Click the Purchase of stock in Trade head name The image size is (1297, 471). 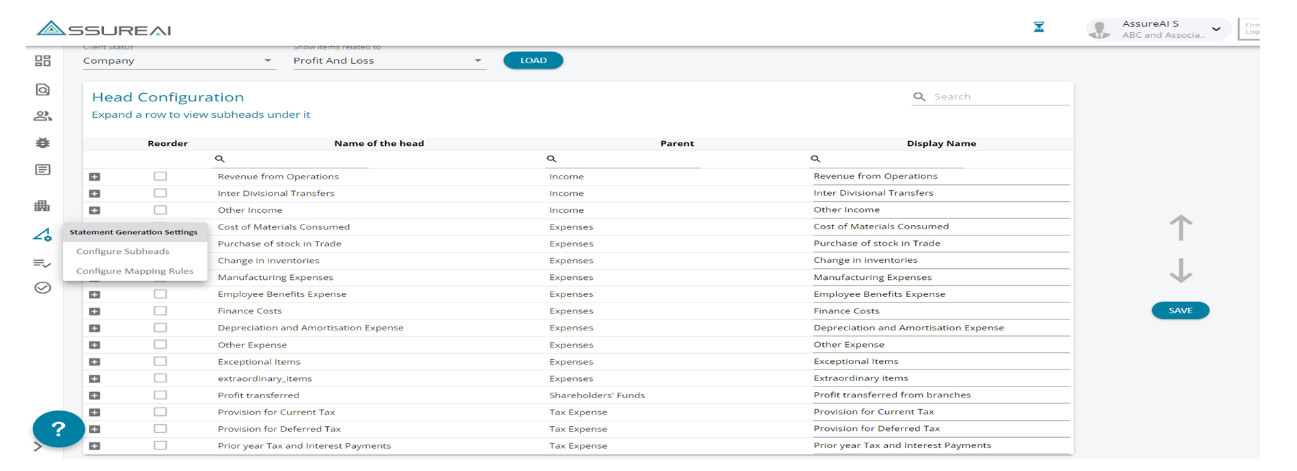coord(279,244)
